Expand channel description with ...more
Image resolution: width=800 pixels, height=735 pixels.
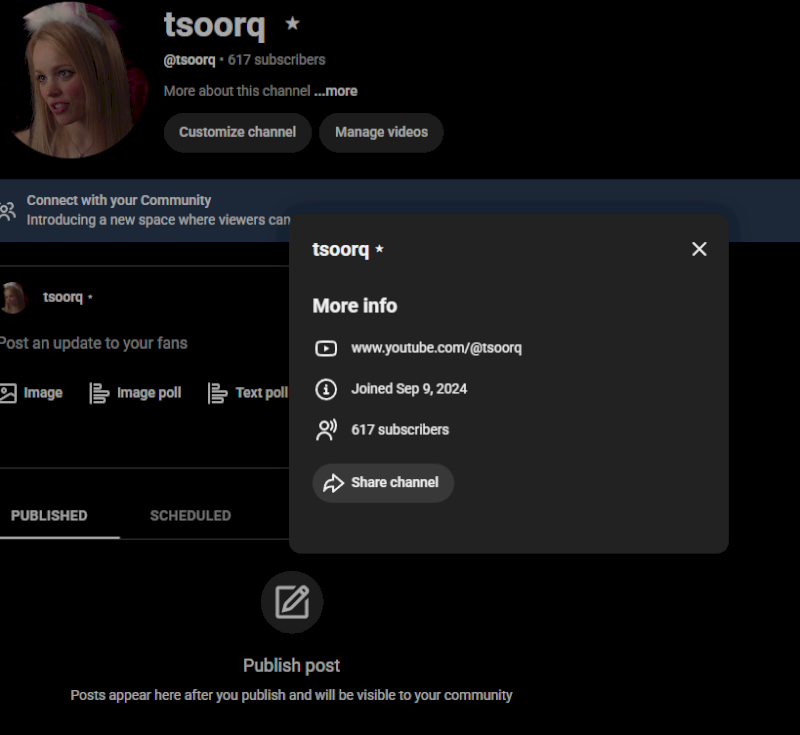(336, 91)
